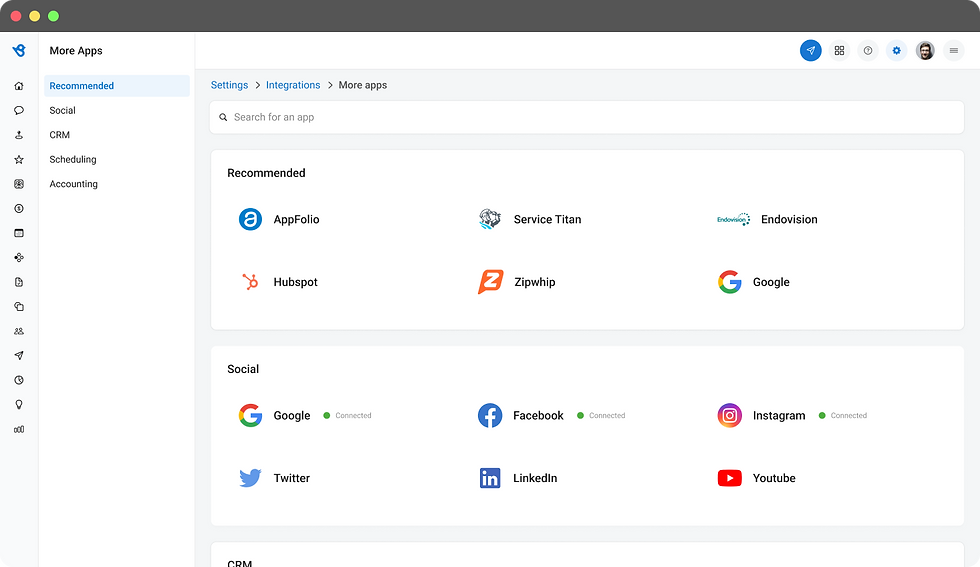Click the AppFolio app logo
Viewport: 980px width, 567px height.
[250, 219]
